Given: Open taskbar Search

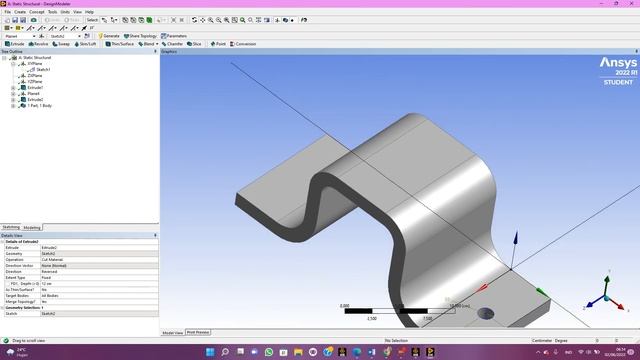Looking at the screenshot, I should click(x=225, y=352).
